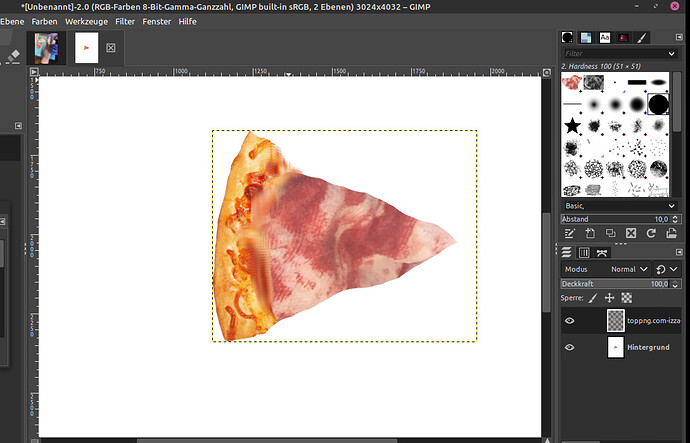Select the toppng.com-izza layer thumbnail

coord(616,320)
